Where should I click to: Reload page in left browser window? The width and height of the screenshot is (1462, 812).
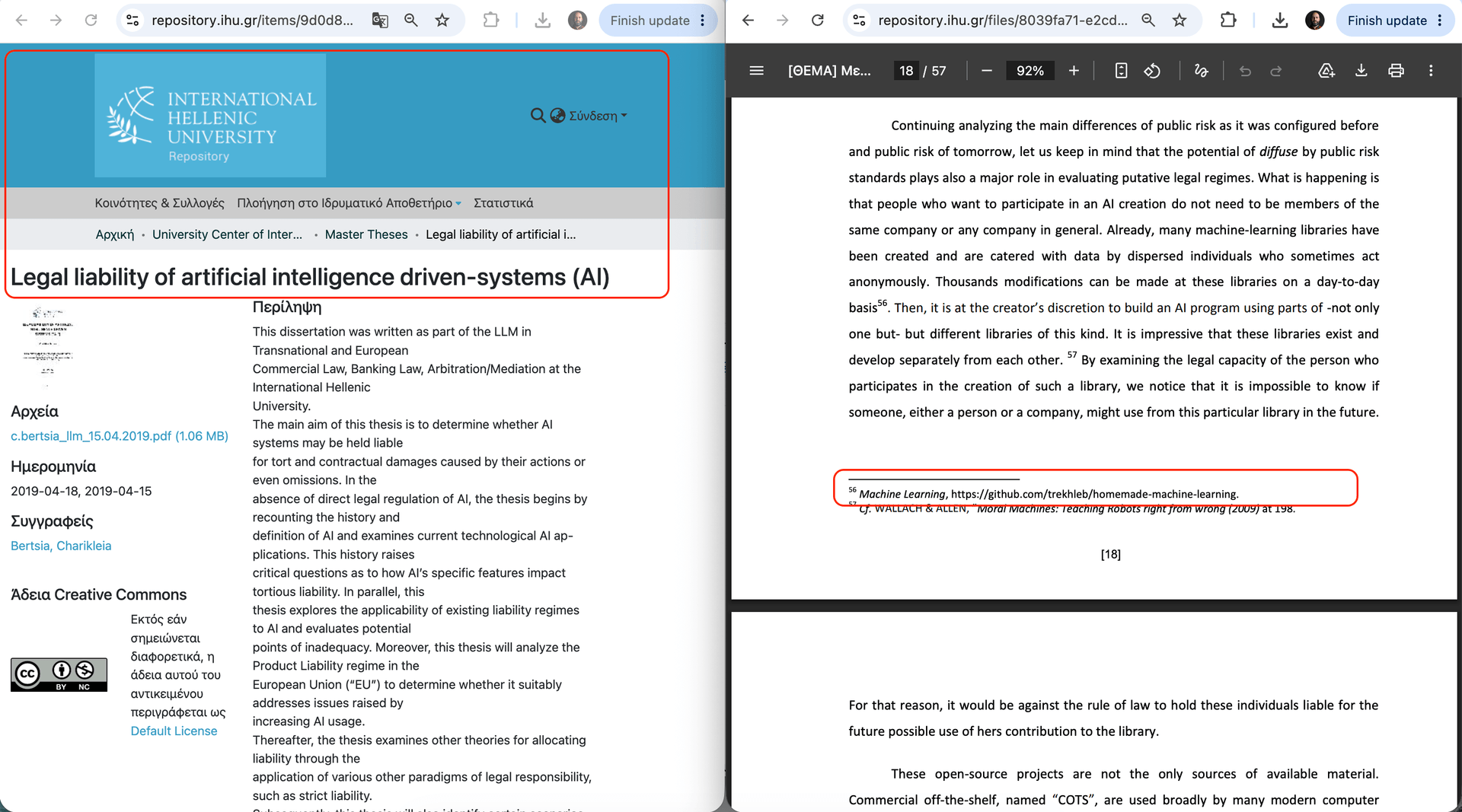pos(91,21)
